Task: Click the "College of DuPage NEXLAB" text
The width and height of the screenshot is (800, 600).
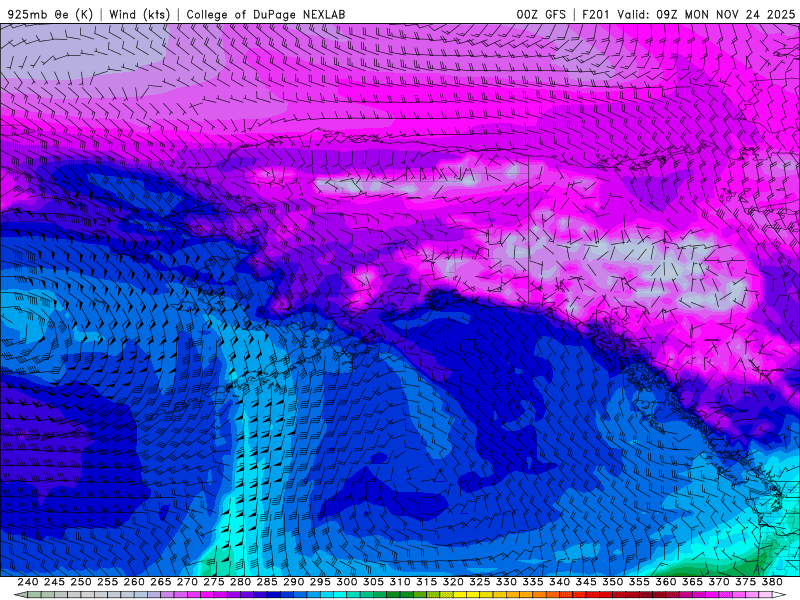Action: tap(266, 14)
